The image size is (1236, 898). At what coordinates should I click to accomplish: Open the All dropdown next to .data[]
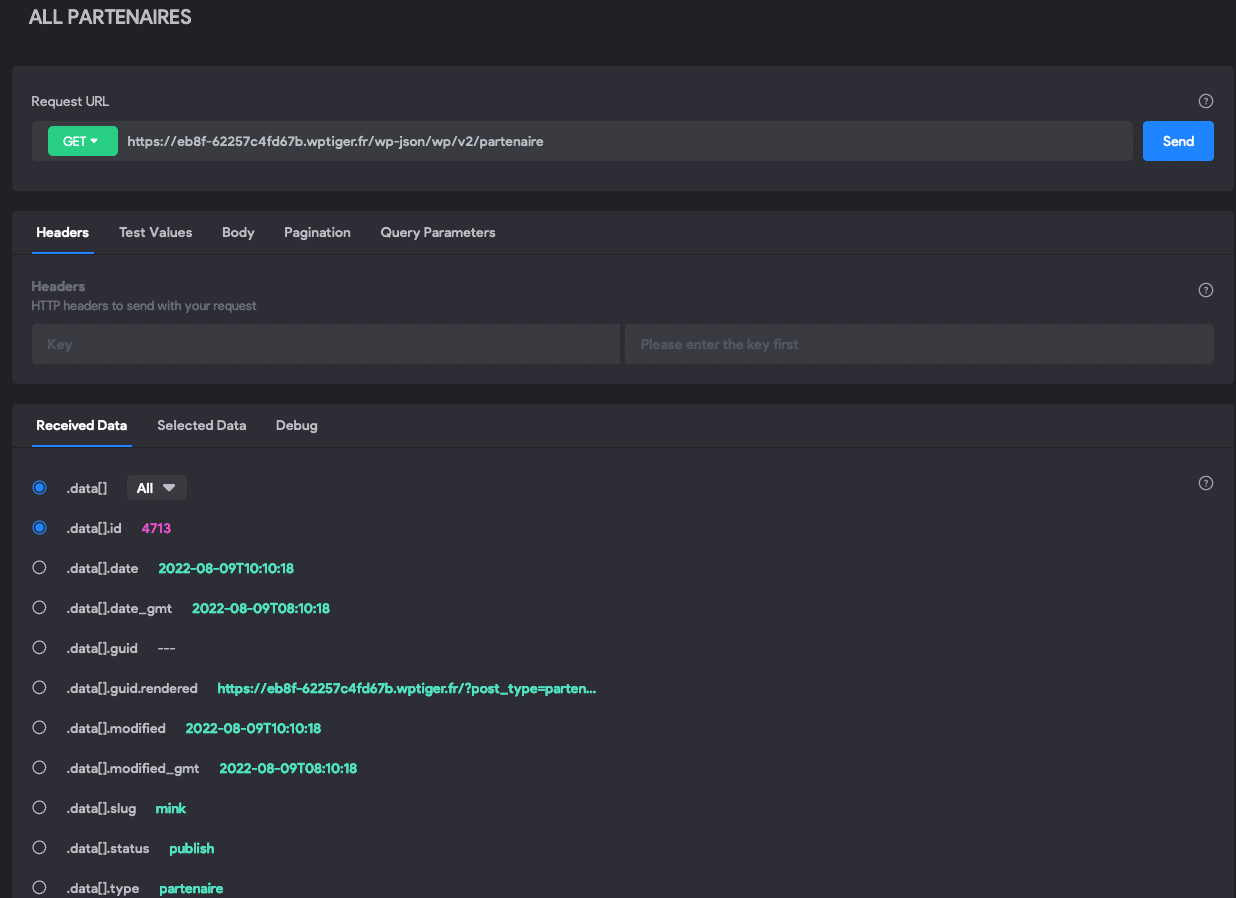pyautogui.click(x=156, y=488)
